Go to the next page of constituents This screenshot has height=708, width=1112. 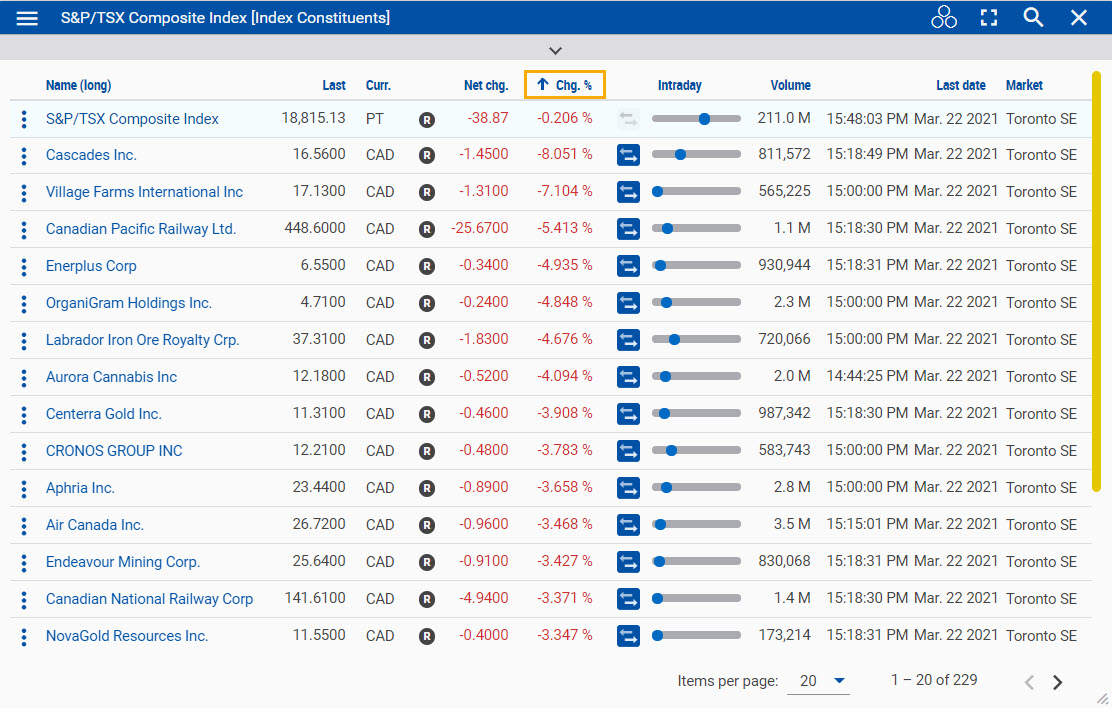1057,681
